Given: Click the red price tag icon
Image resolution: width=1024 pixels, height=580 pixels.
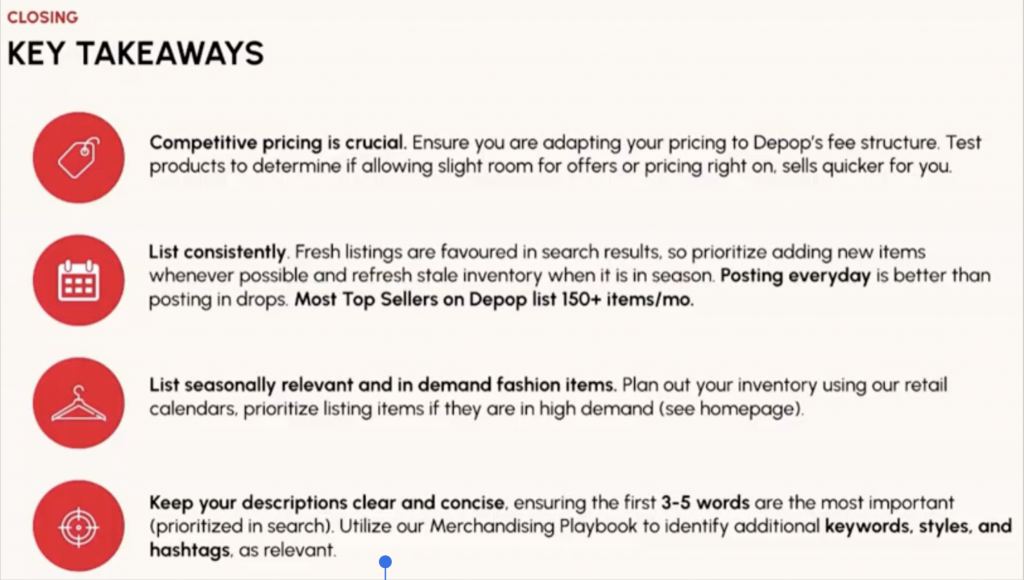Looking at the screenshot, I should (78, 155).
